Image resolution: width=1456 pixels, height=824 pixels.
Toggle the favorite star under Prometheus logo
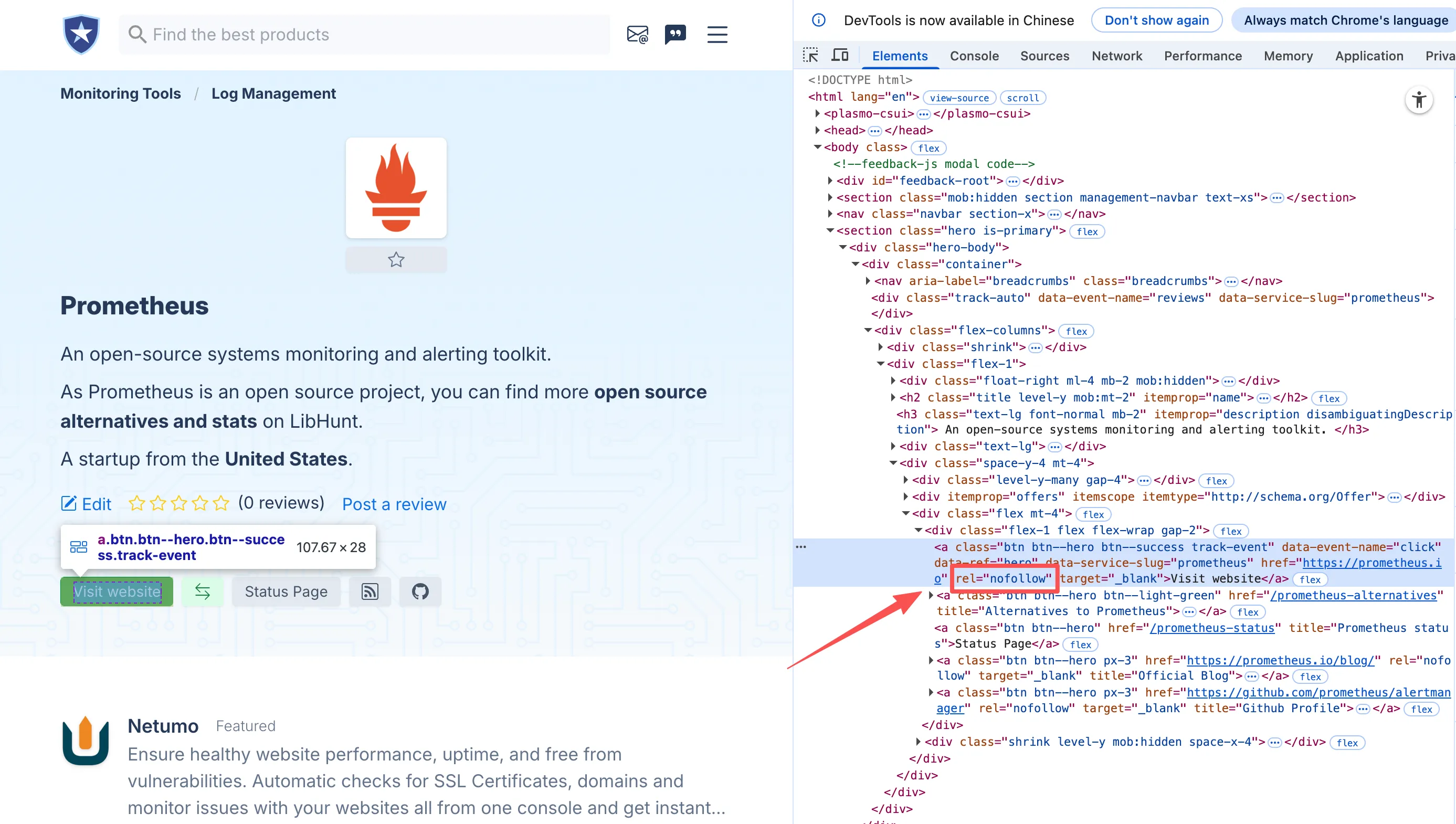396,260
